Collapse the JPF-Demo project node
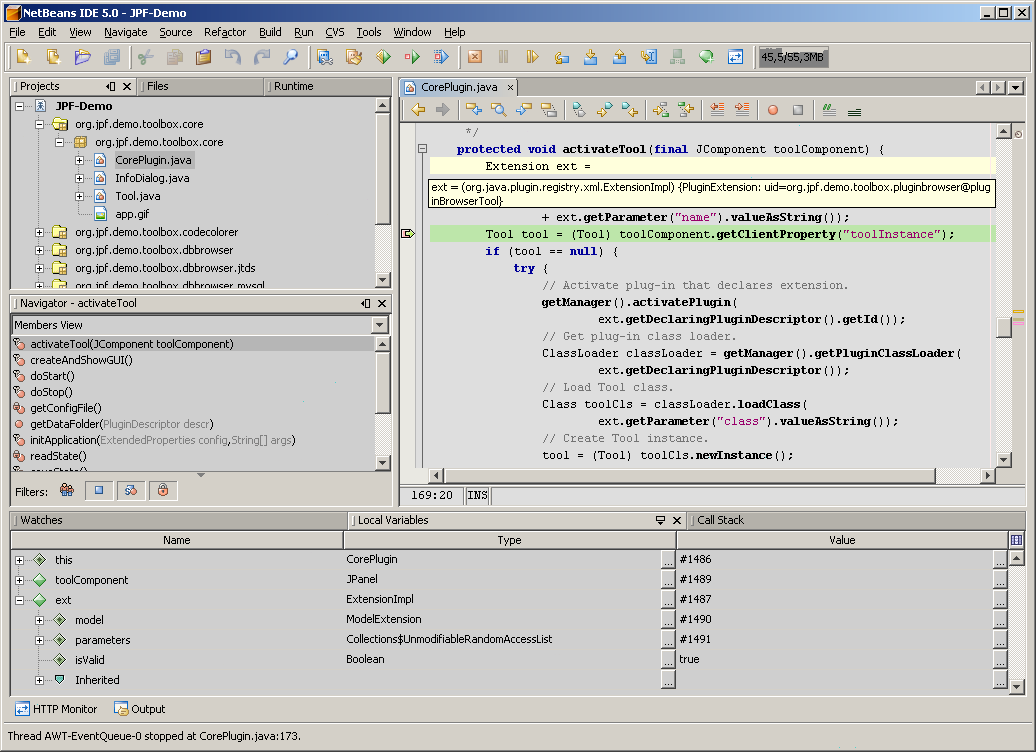 coord(19,106)
